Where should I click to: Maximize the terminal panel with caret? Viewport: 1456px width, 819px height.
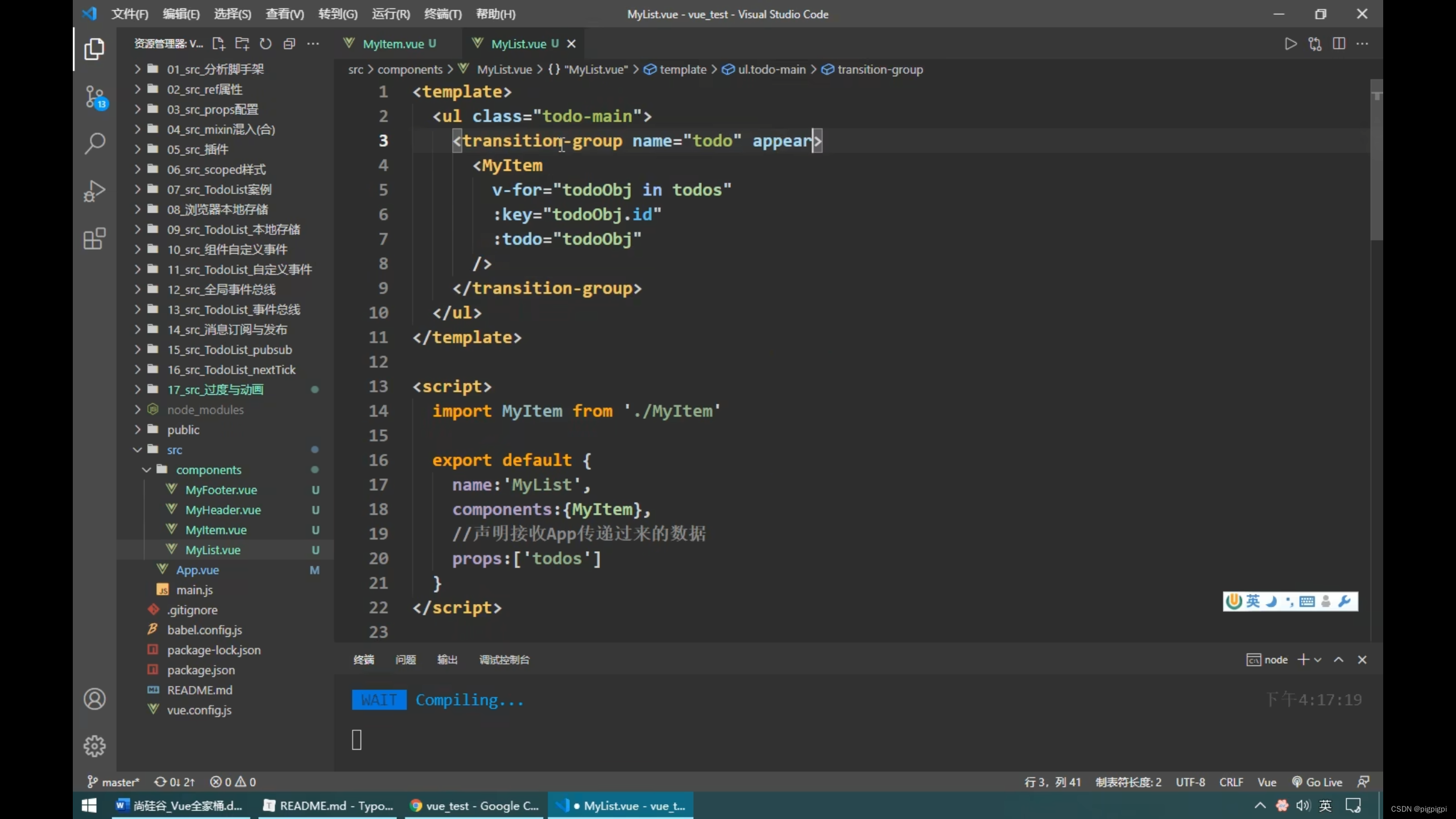click(x=1339, y=660)
